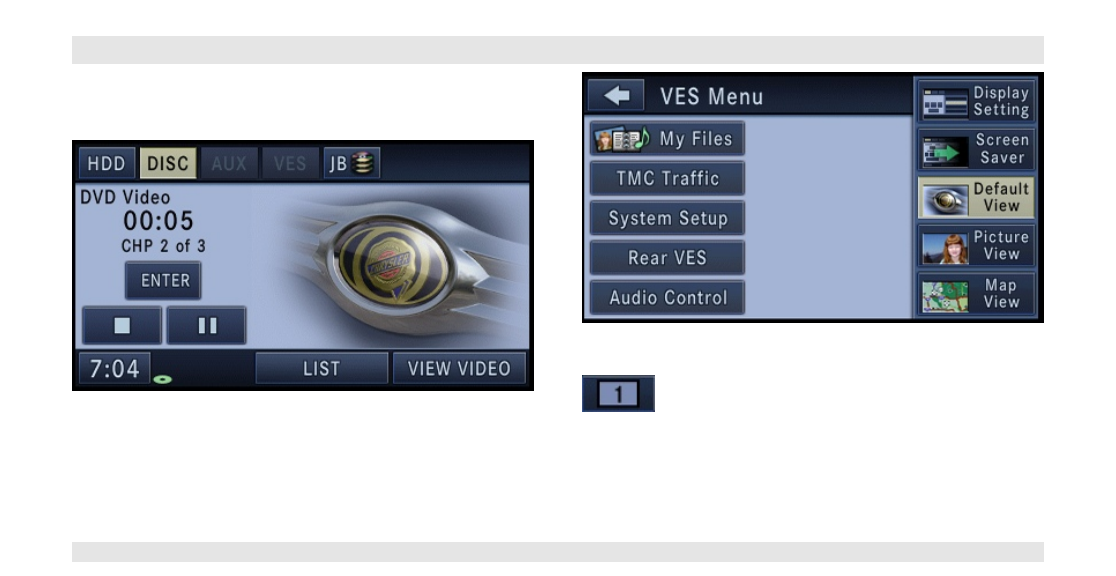
Task: Open My Files
Action: (x=667, y=138)
